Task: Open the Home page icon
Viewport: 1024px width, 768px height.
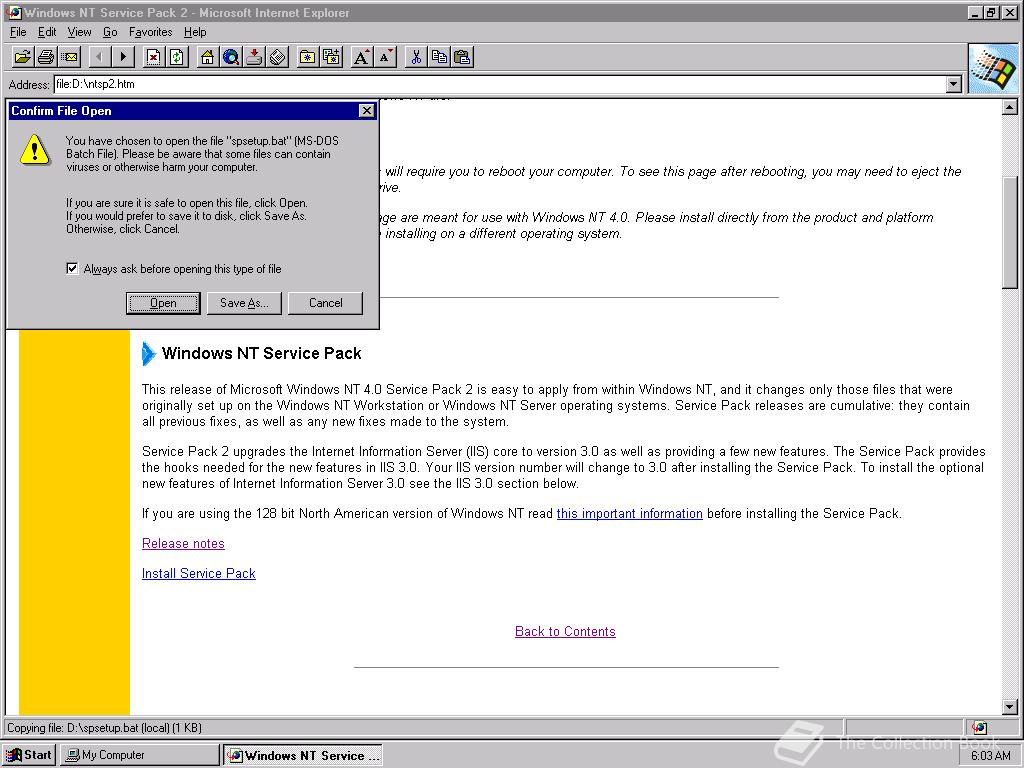Action: 207,57
